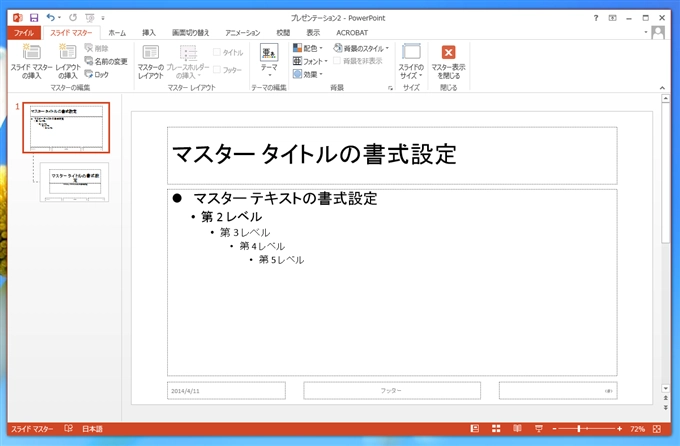This screenshot has height=446, width=680.
Task: Collapse the ribbon with the arrow
Action: point(662,88)
